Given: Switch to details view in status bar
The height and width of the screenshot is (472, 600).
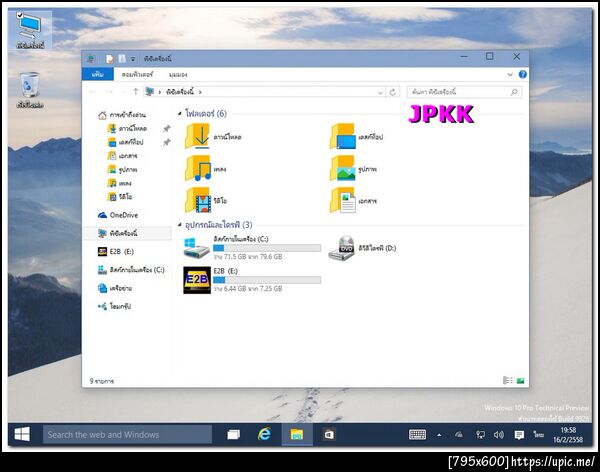Looking at the screenshot, I should click(x=507, y=381).
